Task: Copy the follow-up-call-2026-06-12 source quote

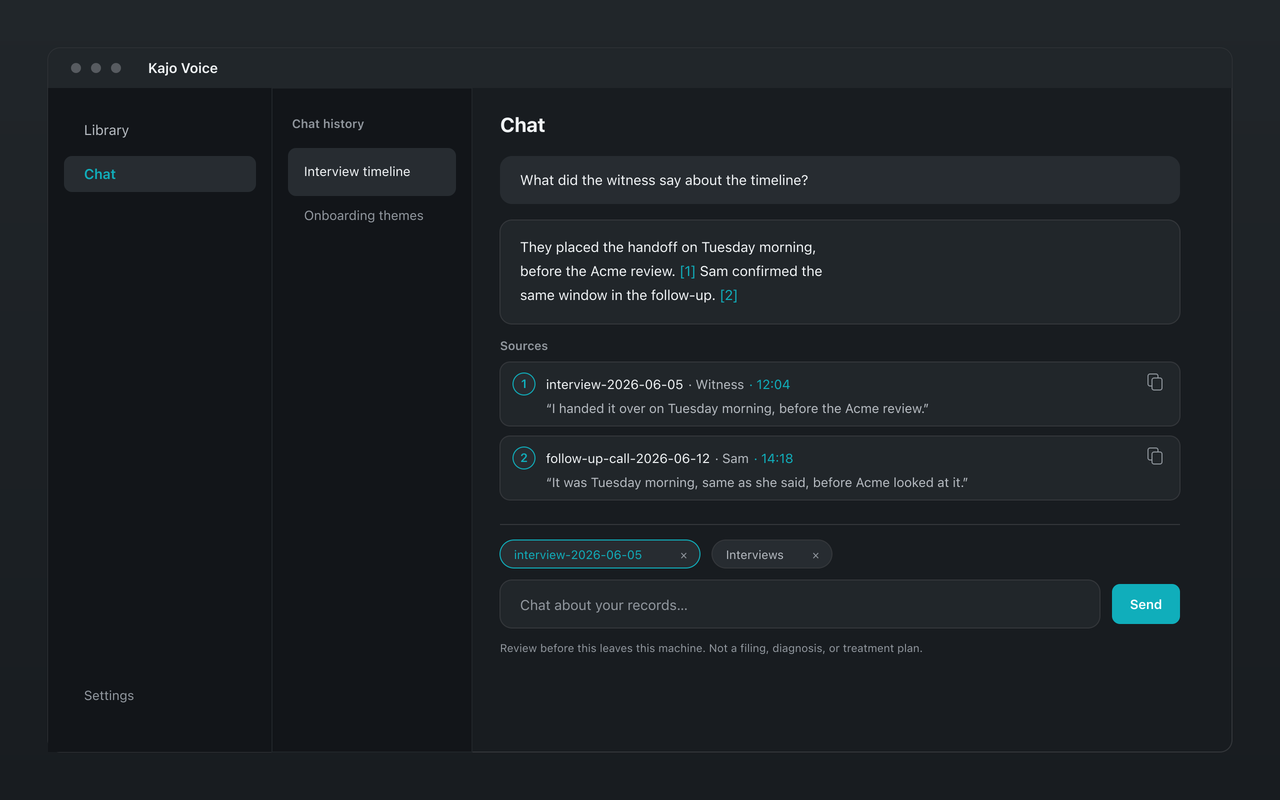Action: coord(1155,456)
